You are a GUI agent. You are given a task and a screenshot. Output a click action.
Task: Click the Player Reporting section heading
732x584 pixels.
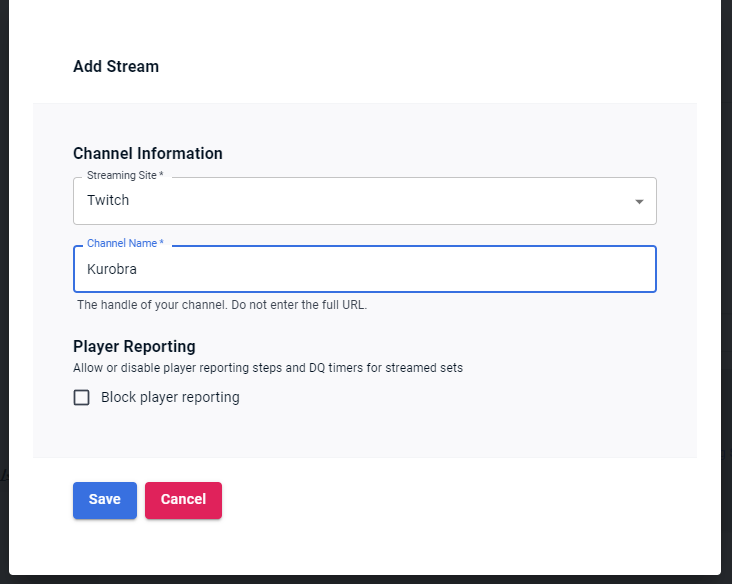coord(134,347)
